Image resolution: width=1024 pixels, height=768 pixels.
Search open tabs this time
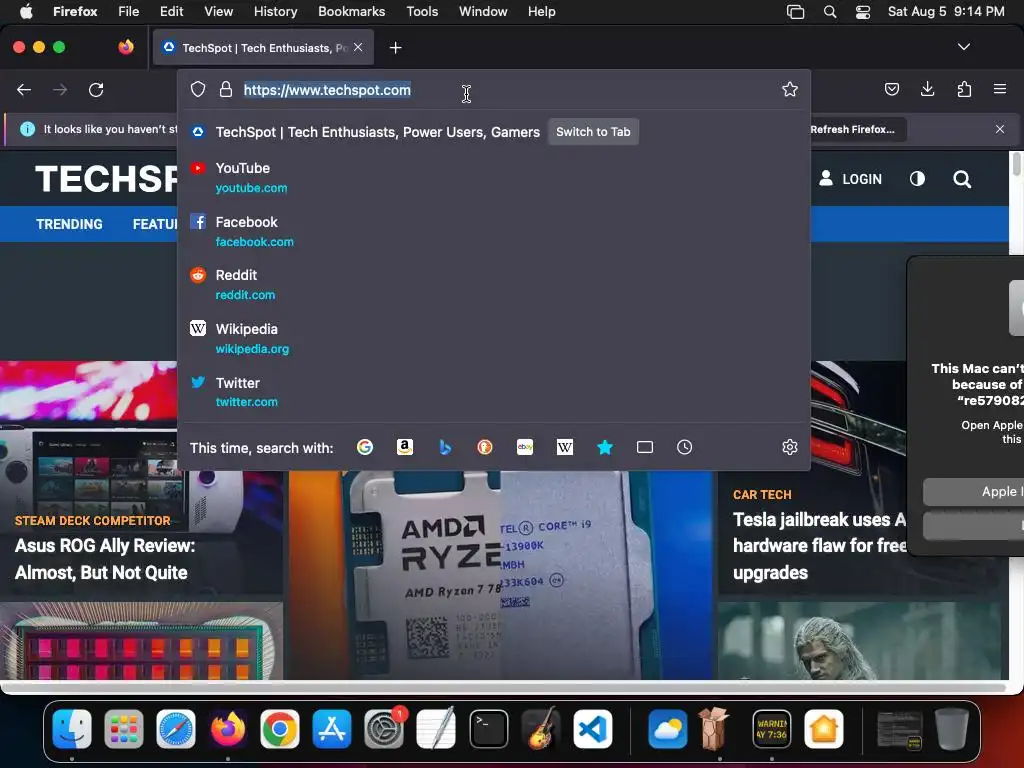[645, 447]
